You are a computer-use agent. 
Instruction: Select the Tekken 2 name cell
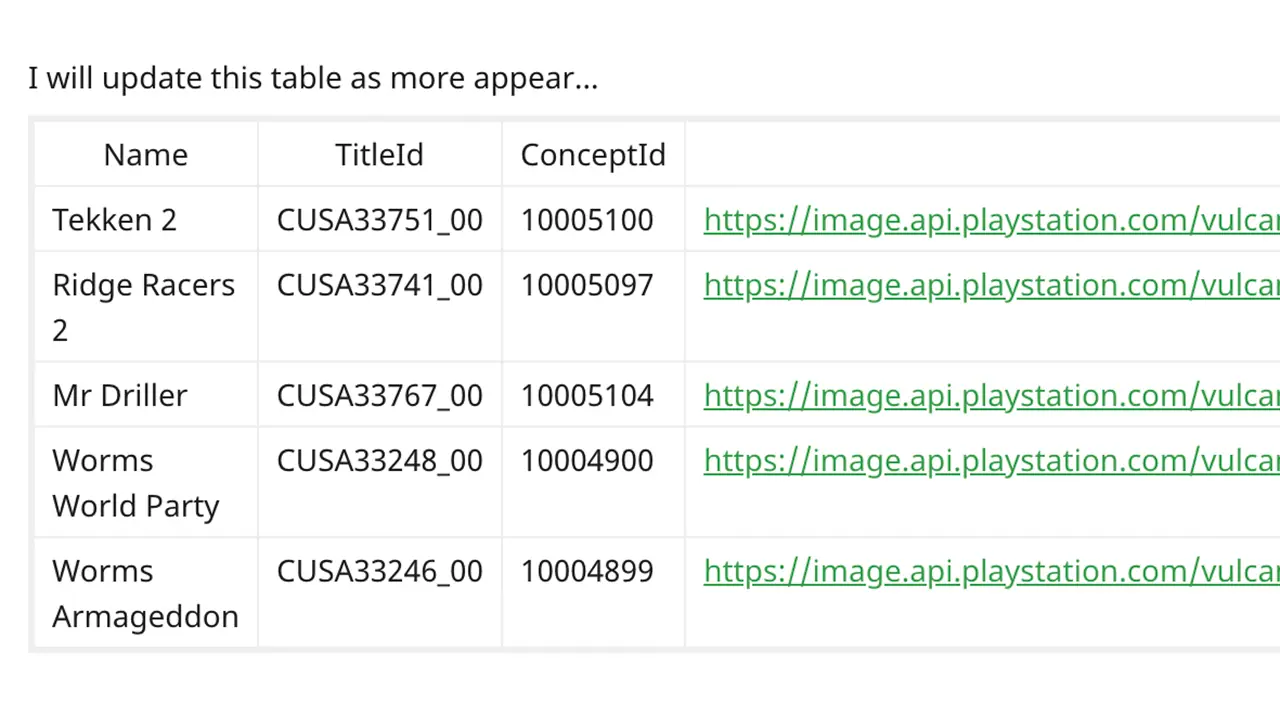pos(114,220)
